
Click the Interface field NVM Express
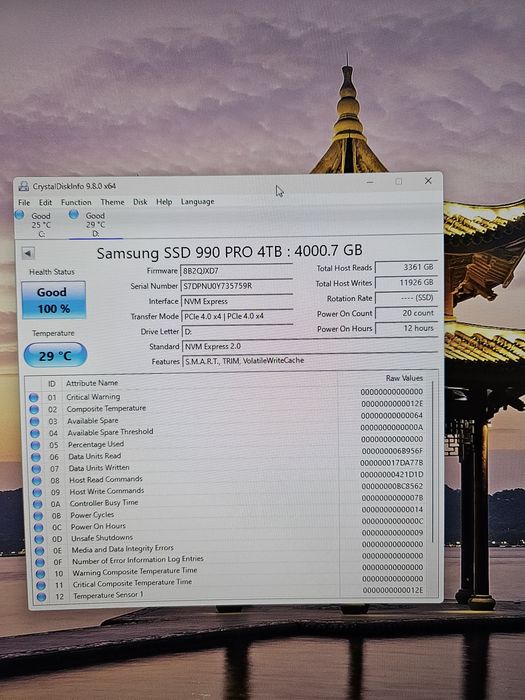click(237, 301)
